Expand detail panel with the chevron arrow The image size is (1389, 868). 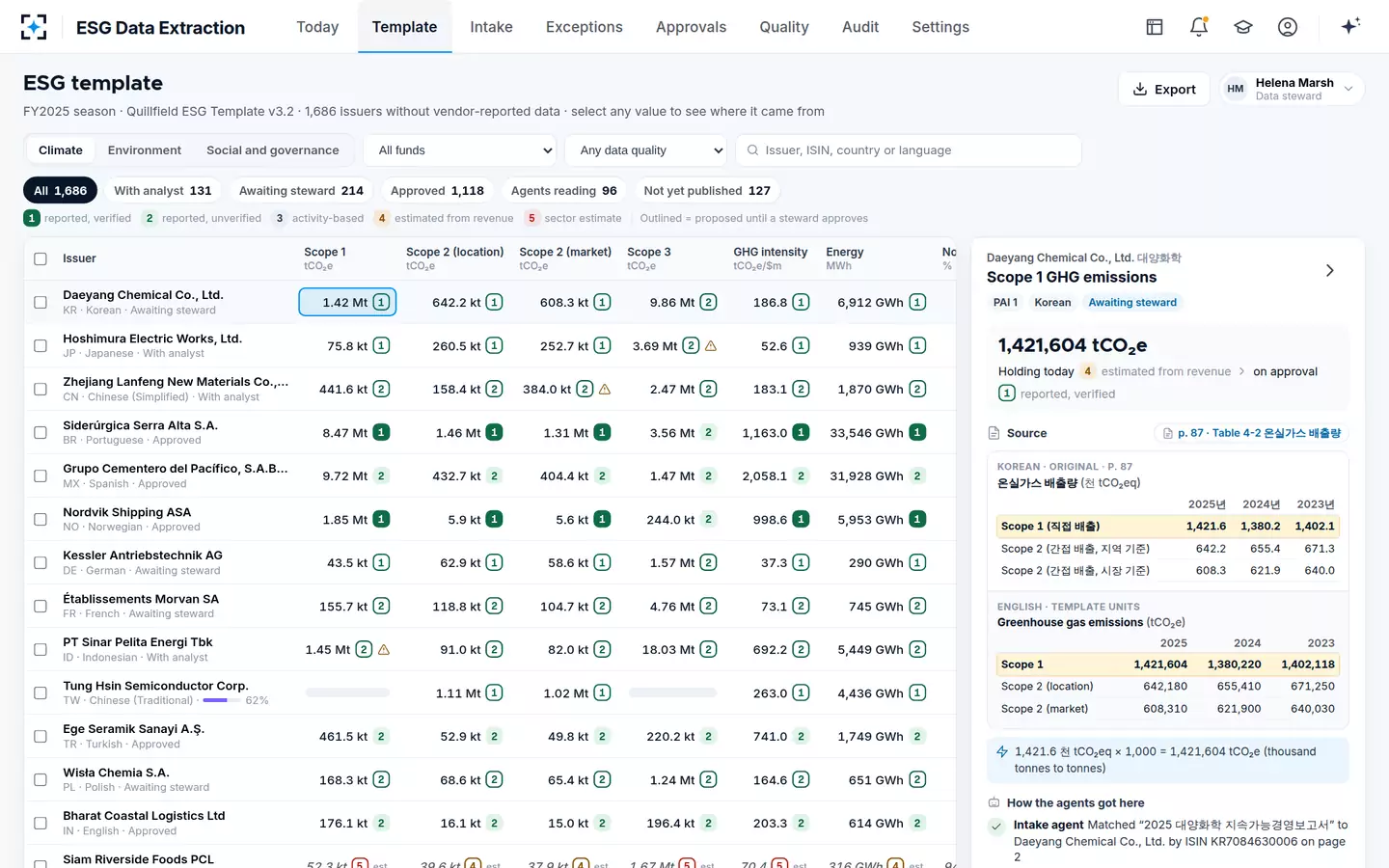tap(1330, 270)
